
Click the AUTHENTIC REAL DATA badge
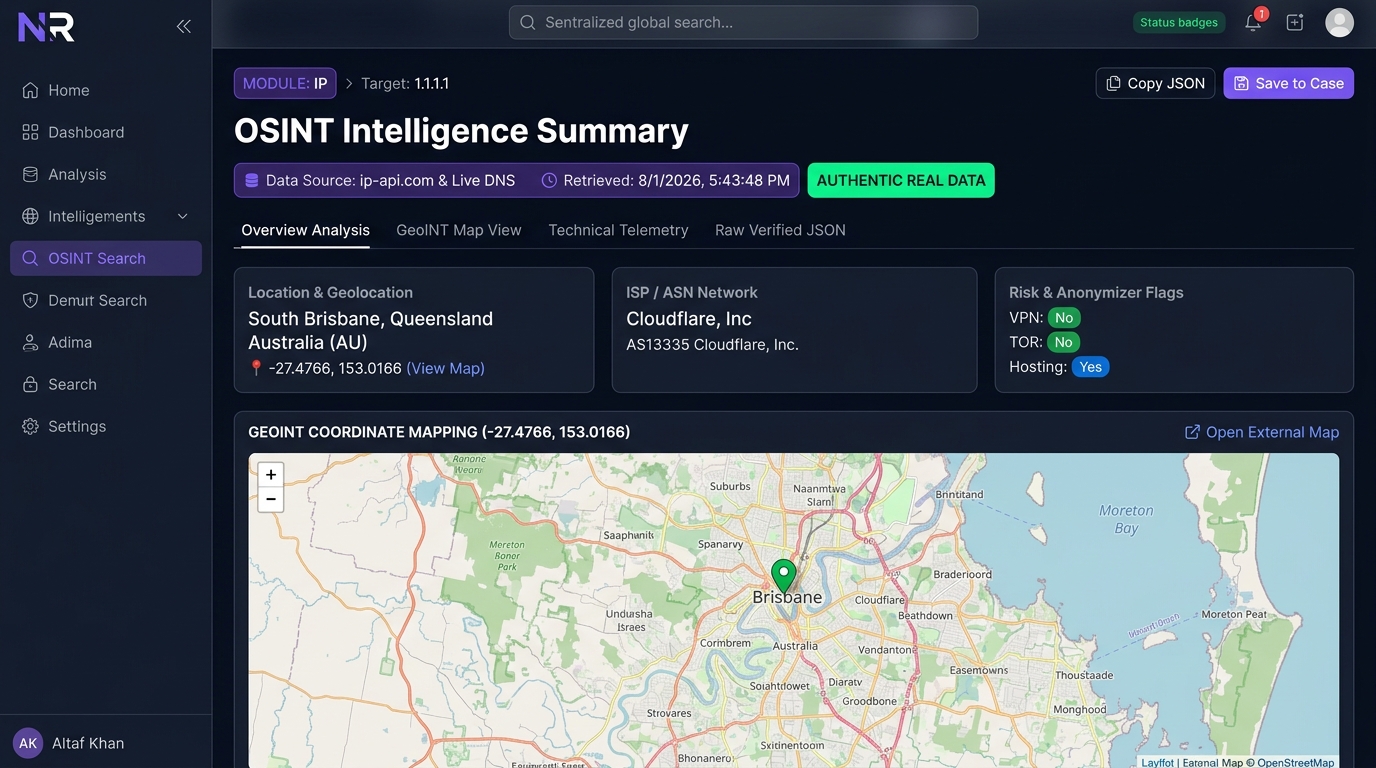click(901, 180)
